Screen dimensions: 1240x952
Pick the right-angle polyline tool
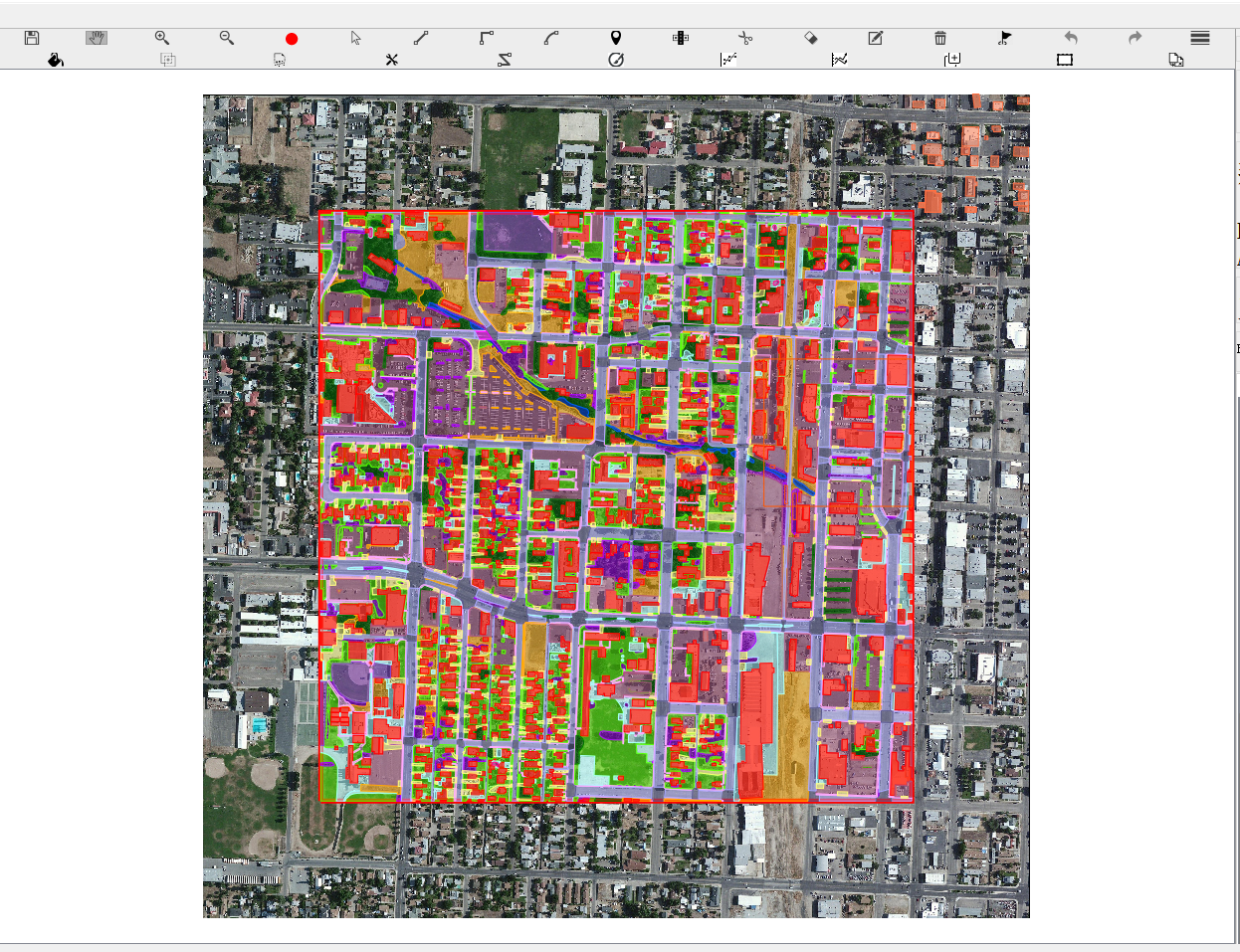pyautogui.click(x=486, y=38)
